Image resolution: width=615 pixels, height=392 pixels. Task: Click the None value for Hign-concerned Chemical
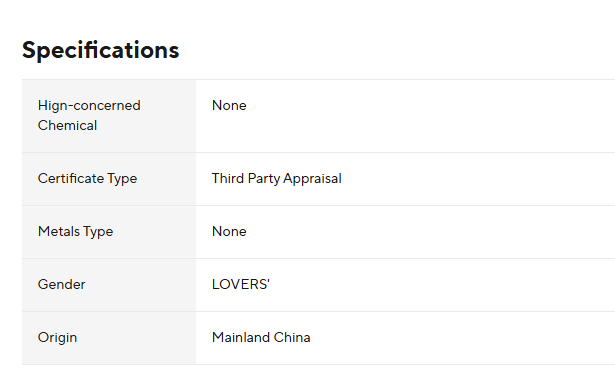pyautogui.click(x=229, y=106)
